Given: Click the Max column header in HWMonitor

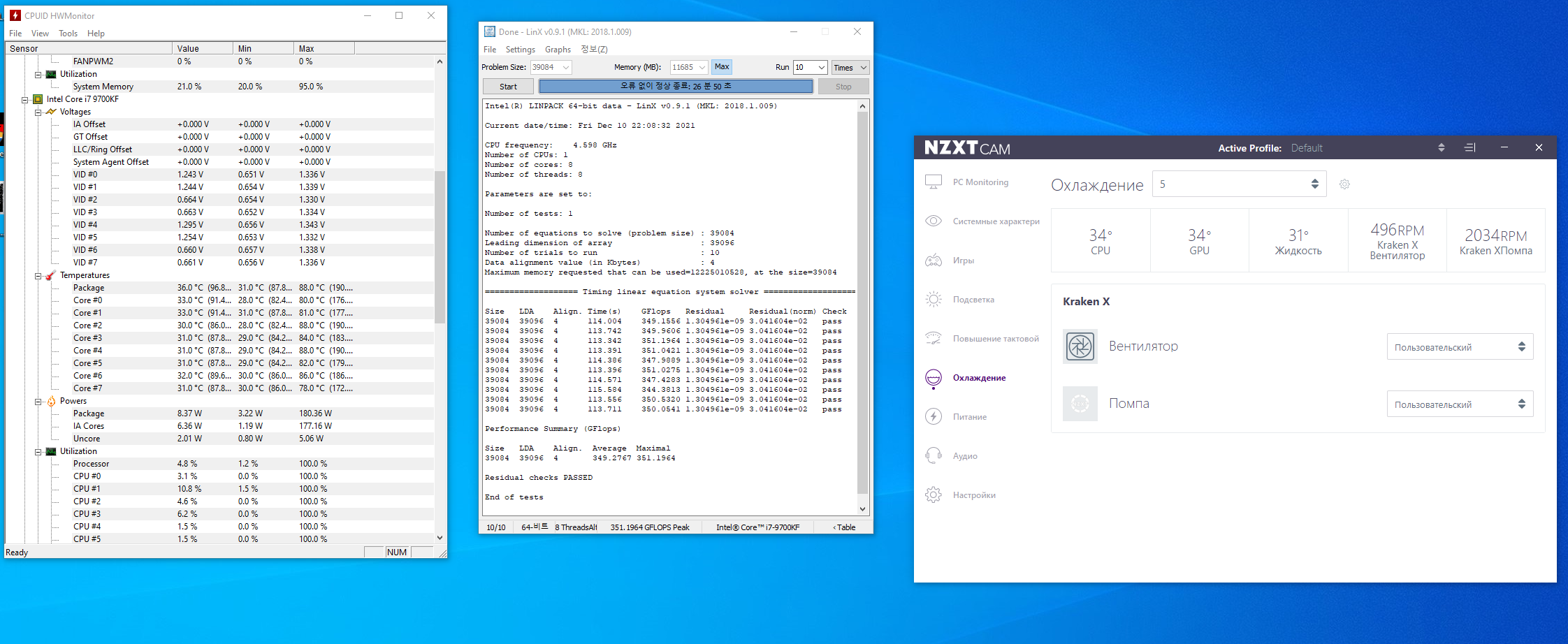Looking at the screenshot, I should 324,48.
